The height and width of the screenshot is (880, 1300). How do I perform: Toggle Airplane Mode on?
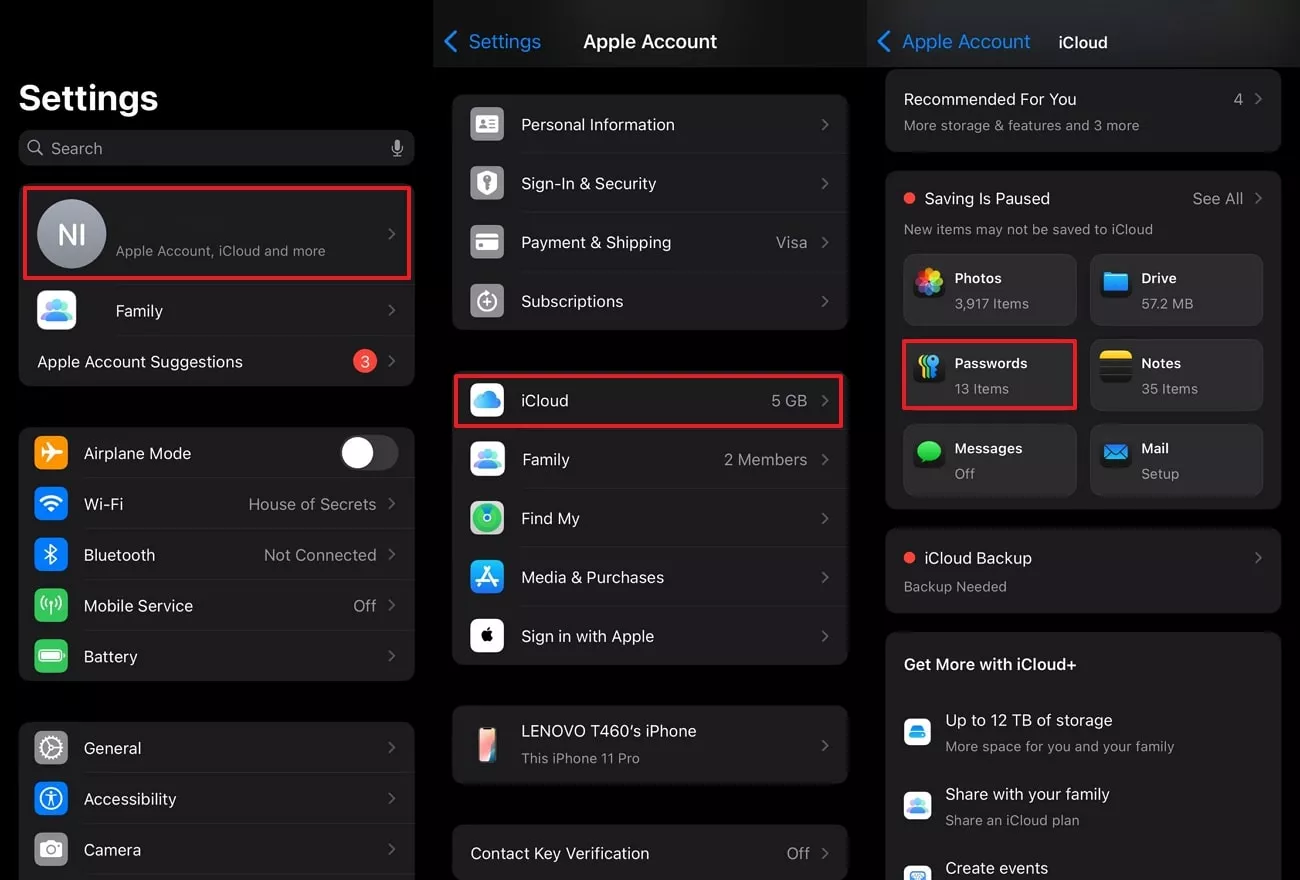pos(369,453)
